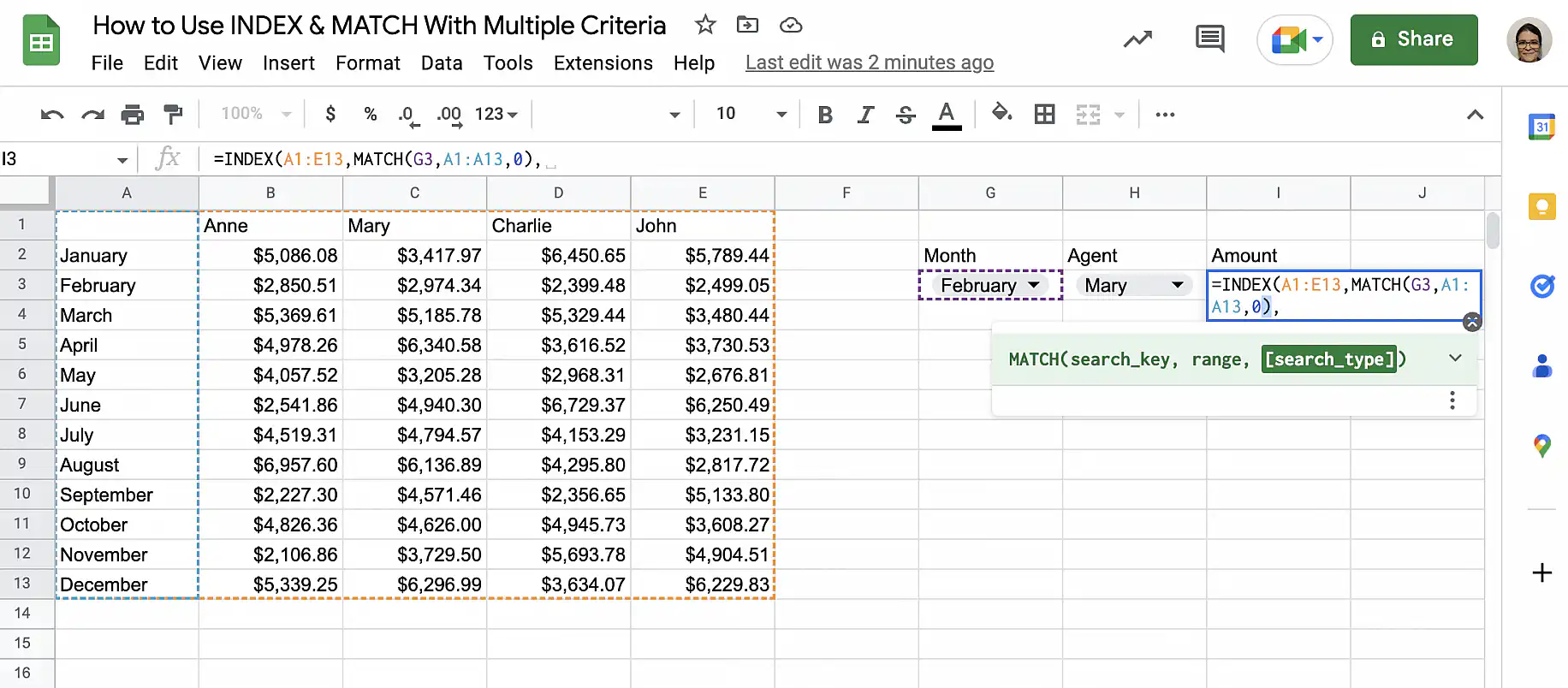
Task: Move document to a folder icon
Action: (x=747, y=25)
